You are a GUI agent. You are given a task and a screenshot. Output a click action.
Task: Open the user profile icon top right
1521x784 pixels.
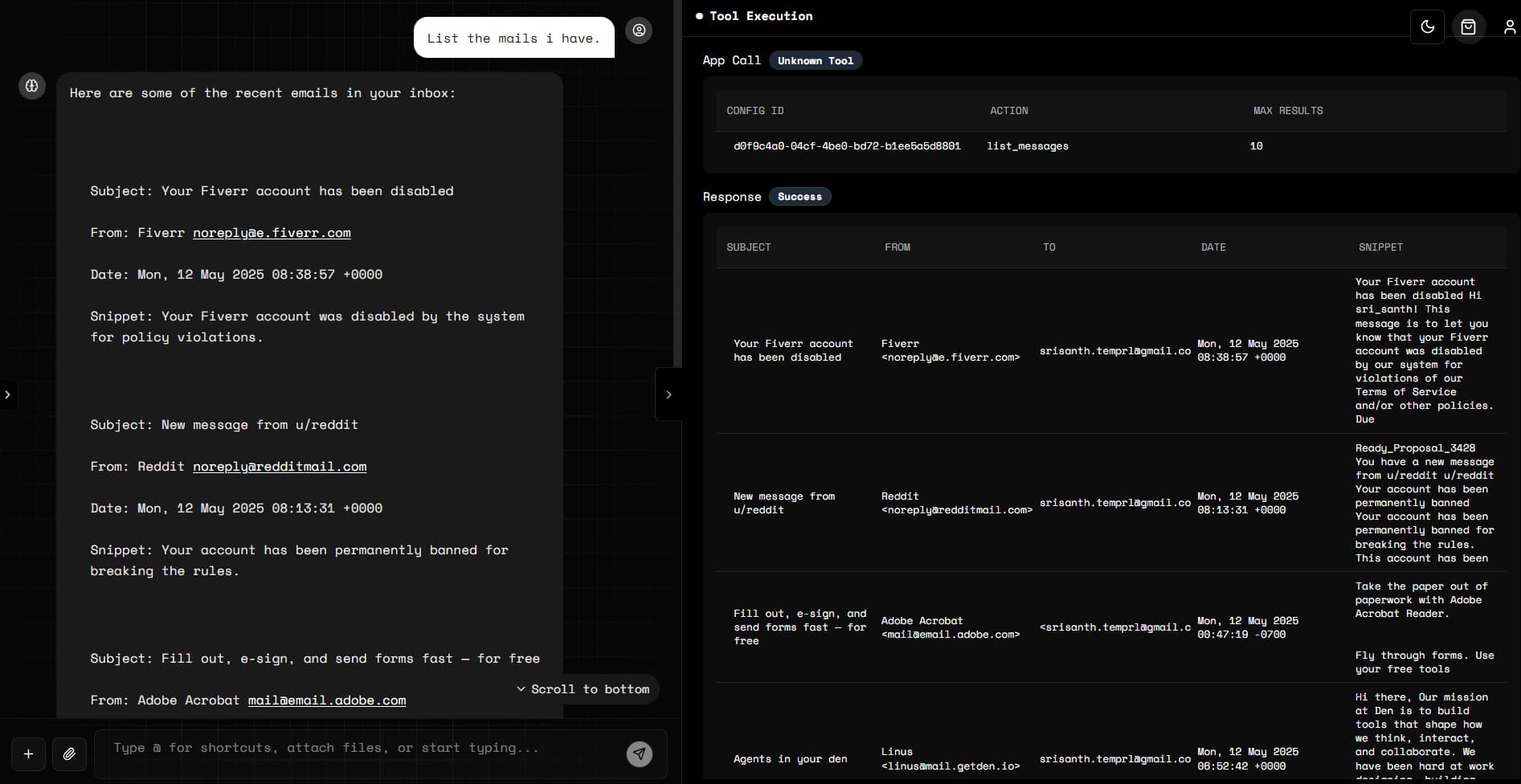coord(1510,27)
